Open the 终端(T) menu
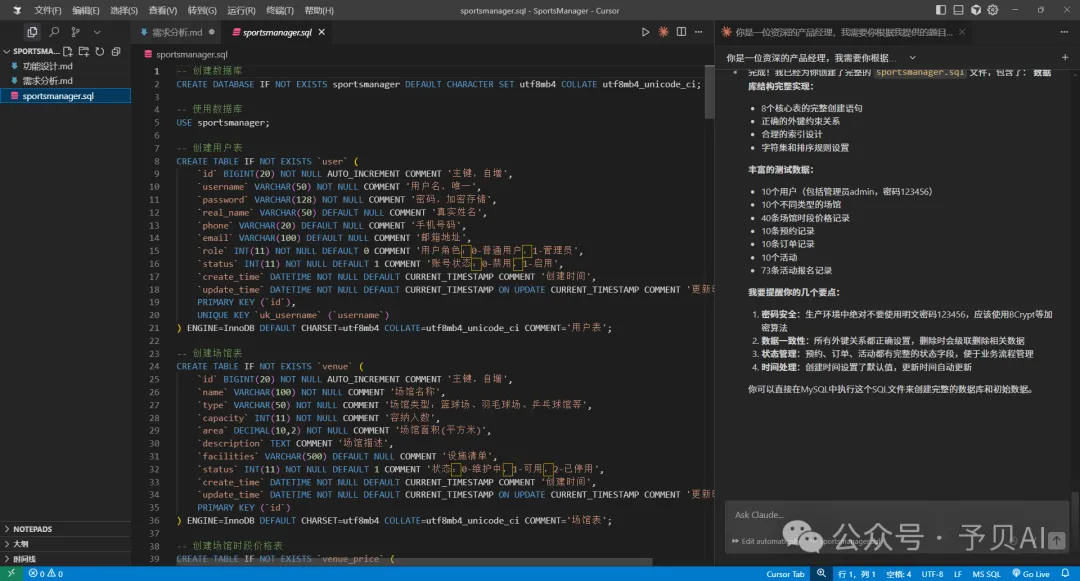 280,10
